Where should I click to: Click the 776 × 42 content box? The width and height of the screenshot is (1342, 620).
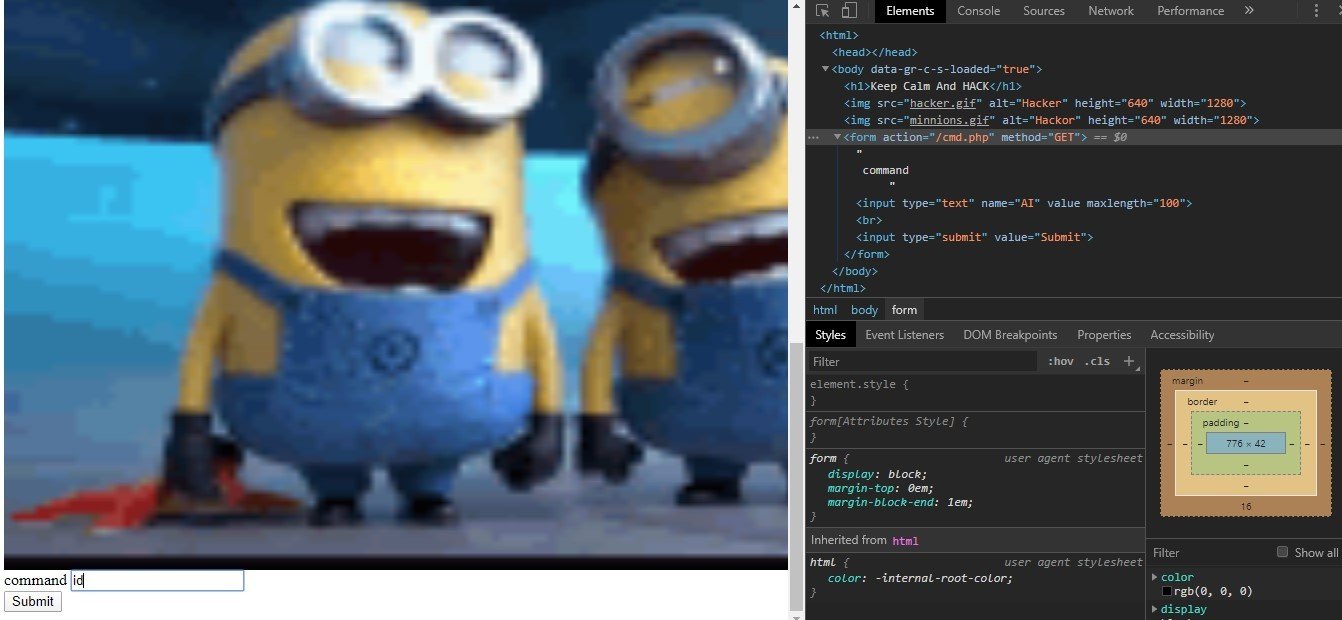point(1245,443)
